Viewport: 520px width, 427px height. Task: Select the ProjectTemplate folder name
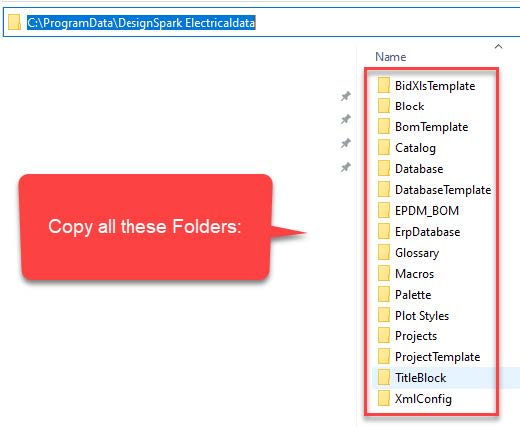pyautogui.click(x=438, y=357)
